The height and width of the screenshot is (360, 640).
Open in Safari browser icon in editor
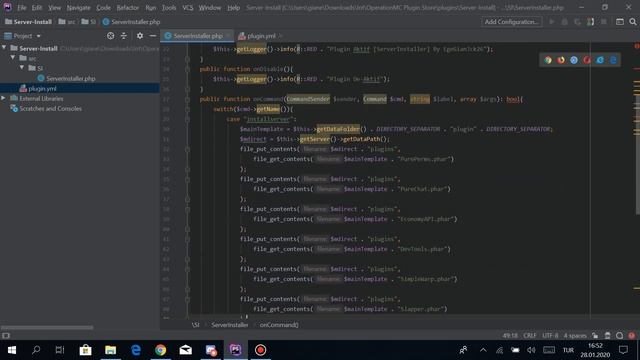pyautogui.click(x=574, y=60)
